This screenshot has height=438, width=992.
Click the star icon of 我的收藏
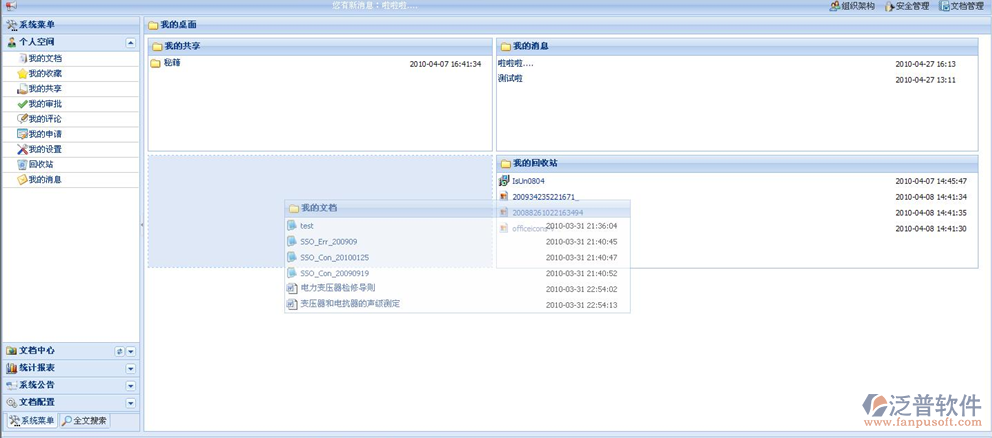click(22, 74)
